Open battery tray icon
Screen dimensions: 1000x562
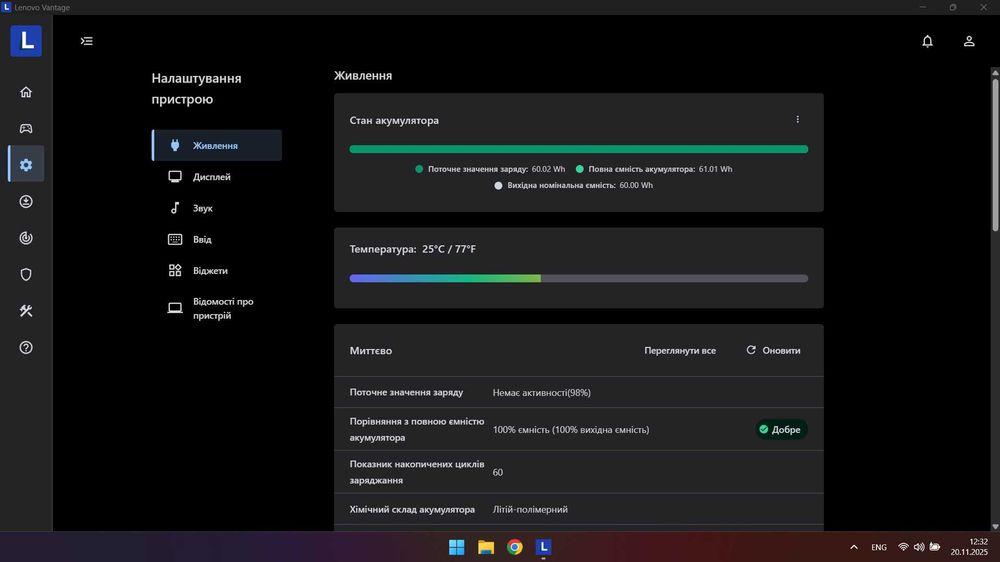click(935, 547)
